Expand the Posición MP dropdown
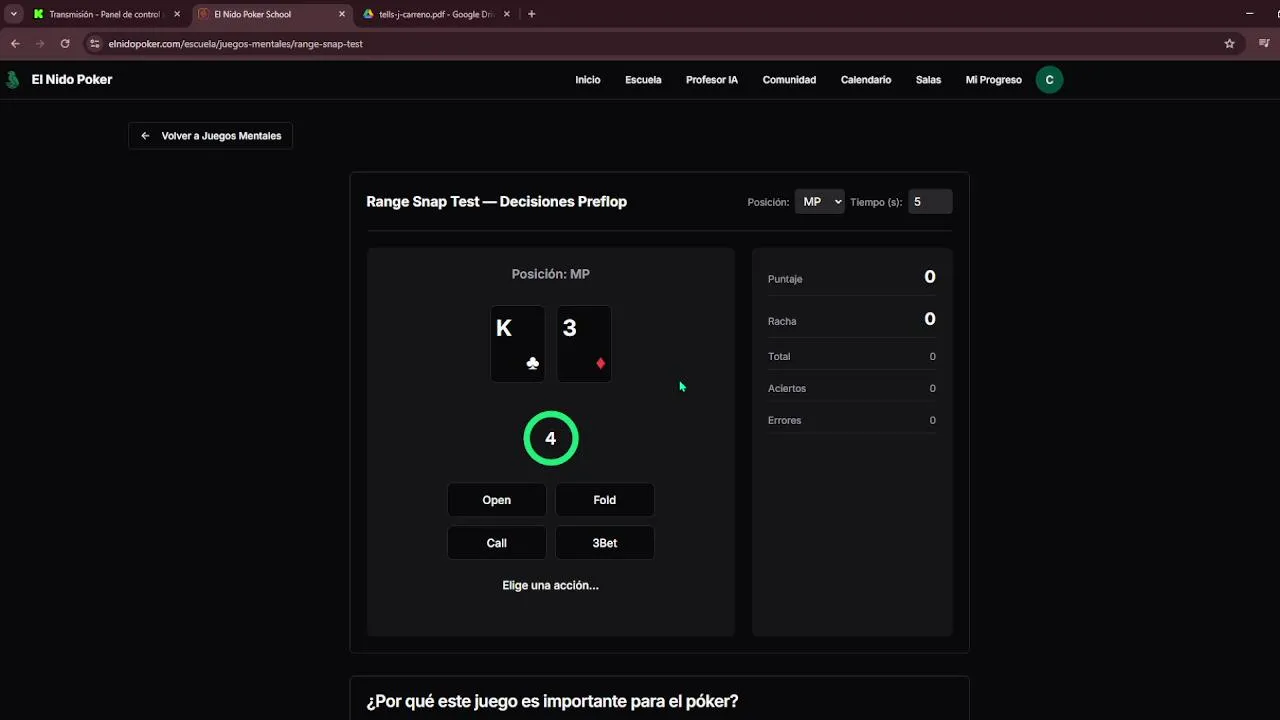 coord(819,202)
